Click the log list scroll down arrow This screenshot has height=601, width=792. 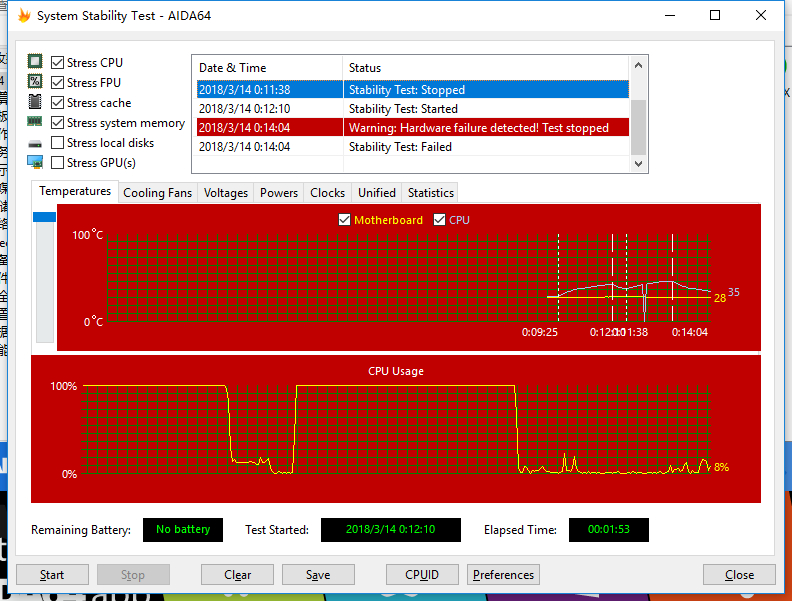[638, 164]
